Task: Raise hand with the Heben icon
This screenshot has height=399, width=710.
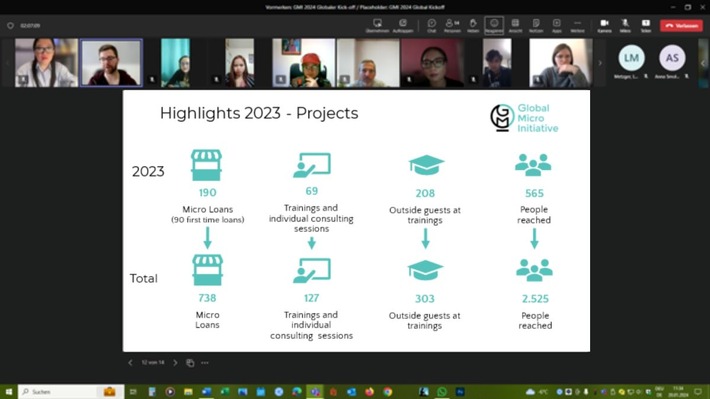Action: point(473,25)
